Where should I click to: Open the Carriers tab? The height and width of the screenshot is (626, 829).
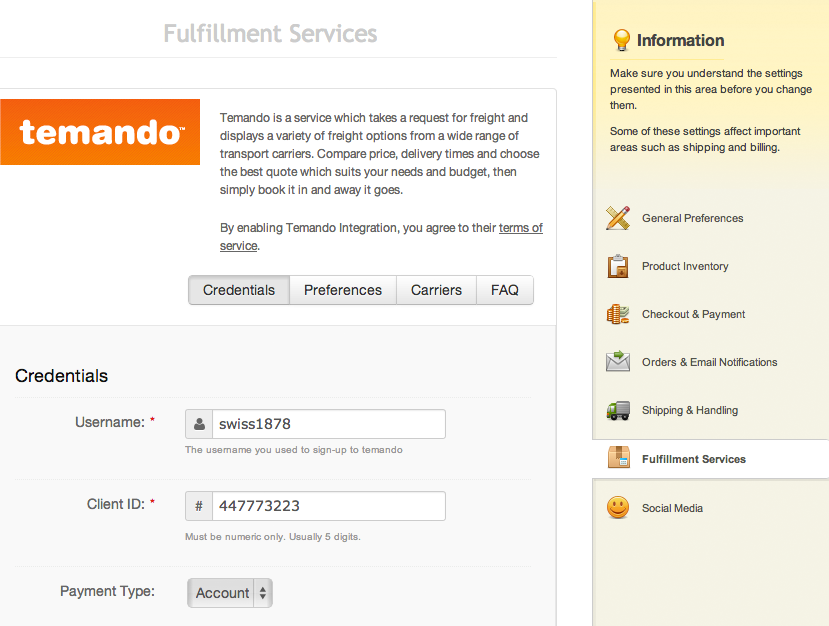tap(436, 290)
